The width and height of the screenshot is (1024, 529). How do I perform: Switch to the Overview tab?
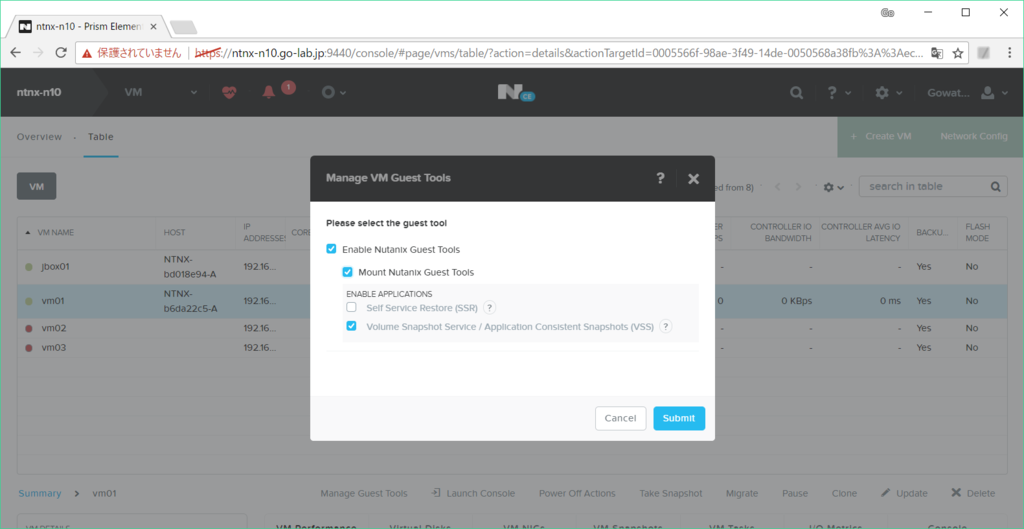(39, 137)
